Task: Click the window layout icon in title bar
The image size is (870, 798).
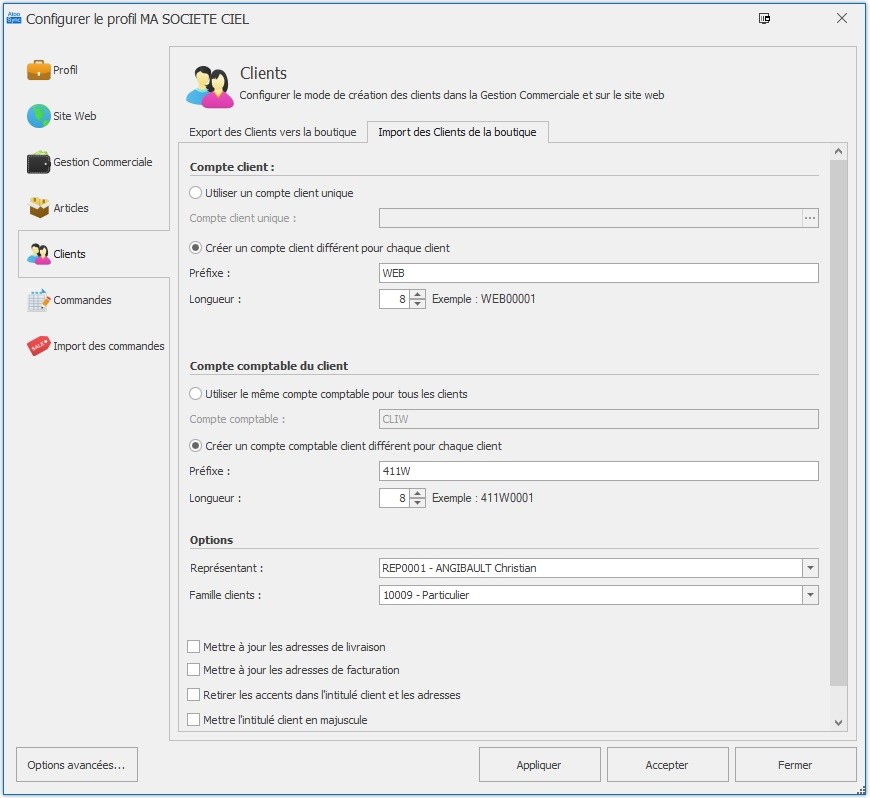Action: coord(764,18)
